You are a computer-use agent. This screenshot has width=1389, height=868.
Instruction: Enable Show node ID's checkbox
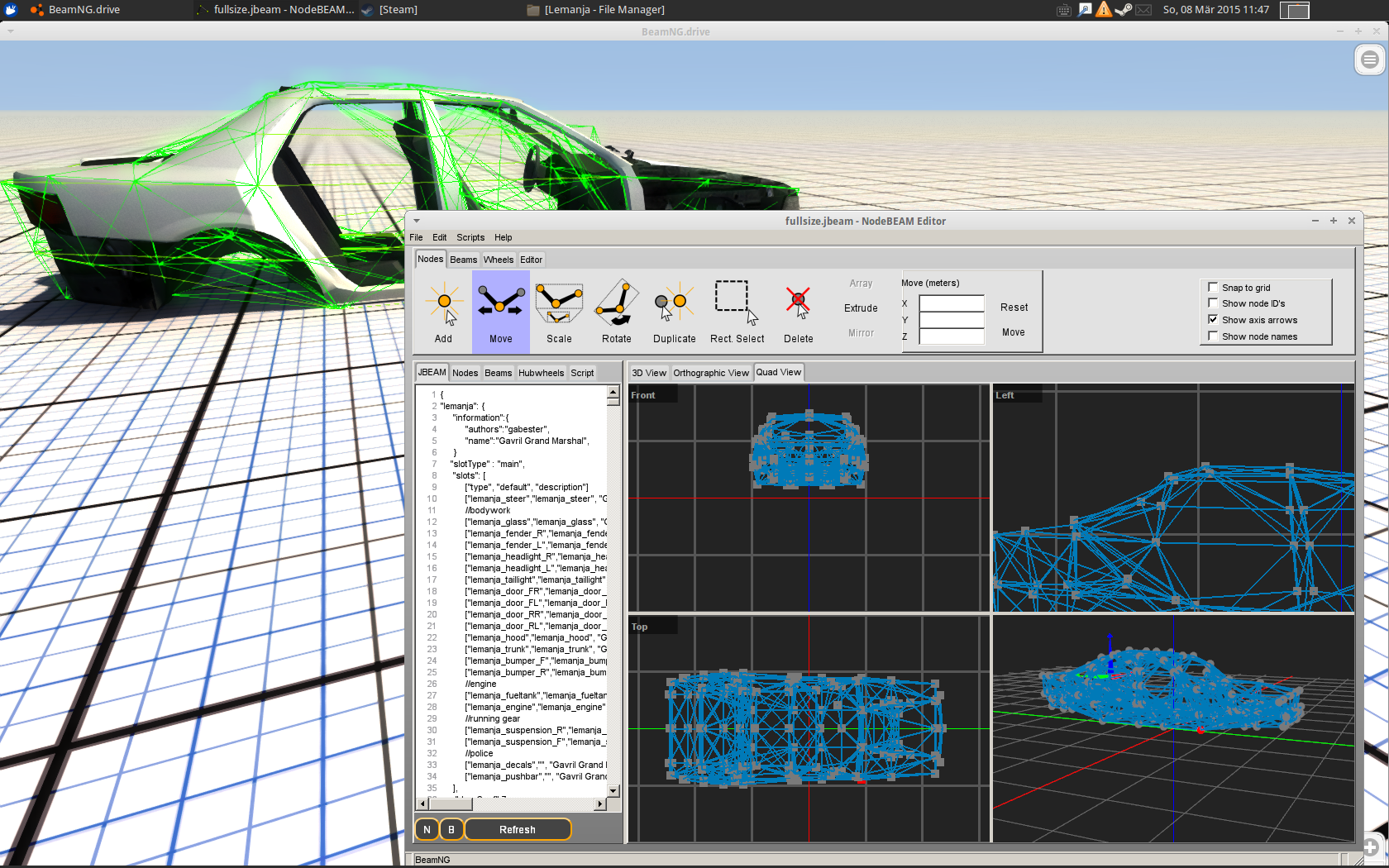(x=1213, y=303)
